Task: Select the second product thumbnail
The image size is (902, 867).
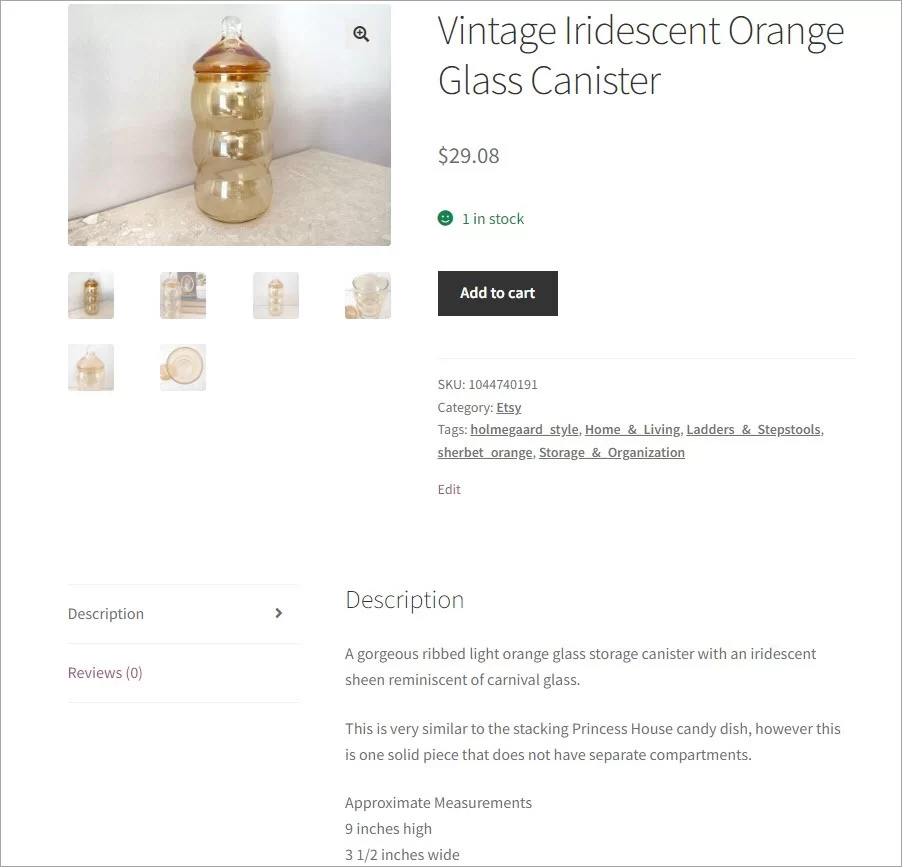Action: [x=182, y=295]
